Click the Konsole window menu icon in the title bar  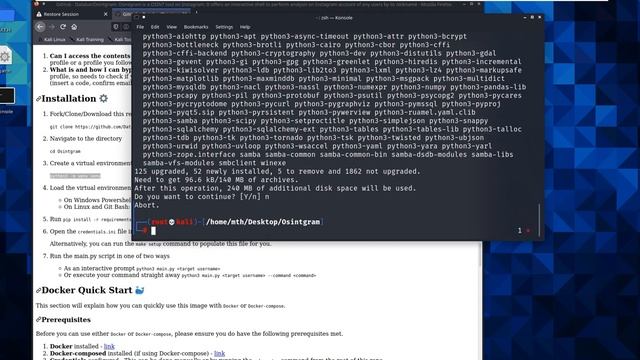pos(137,18)
